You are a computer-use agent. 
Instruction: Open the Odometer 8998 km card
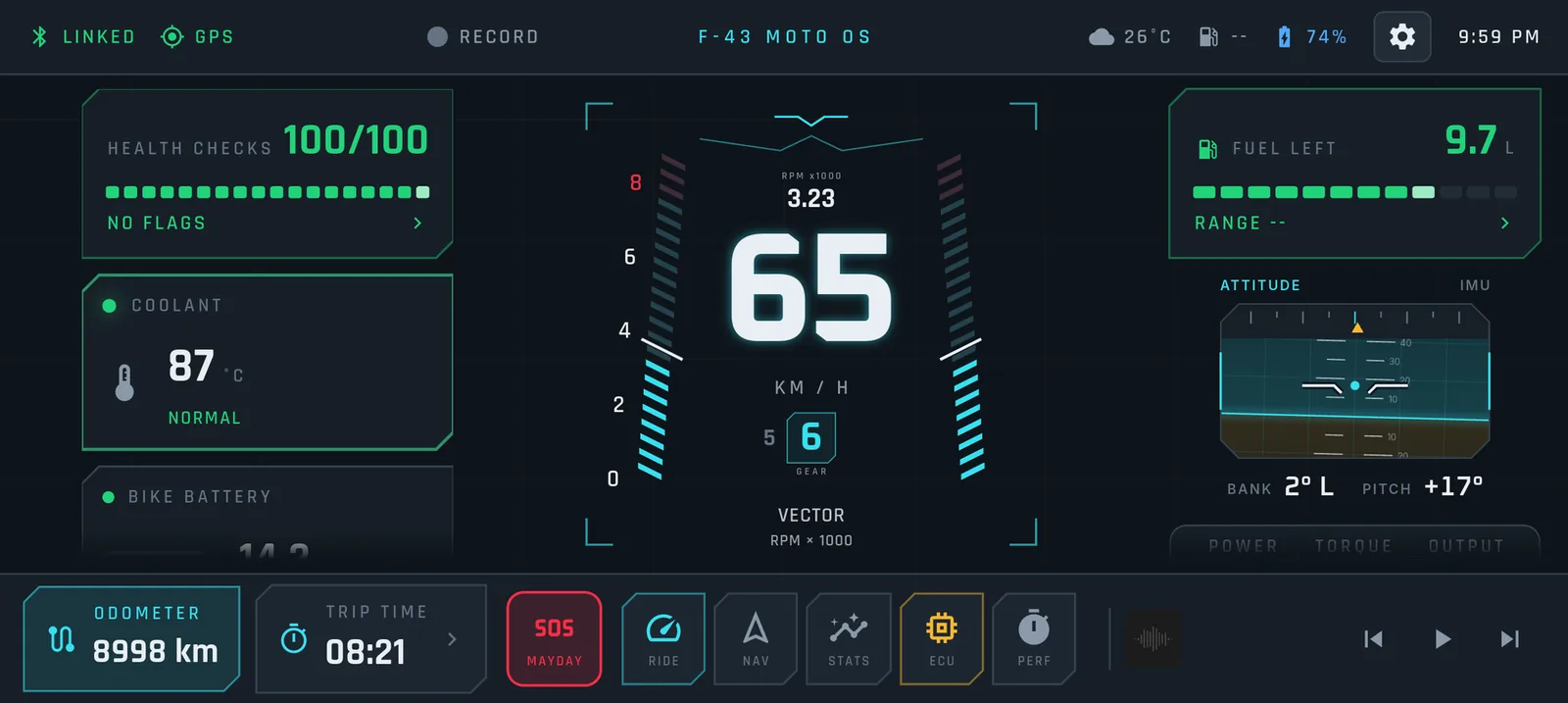tap(131, 639)
